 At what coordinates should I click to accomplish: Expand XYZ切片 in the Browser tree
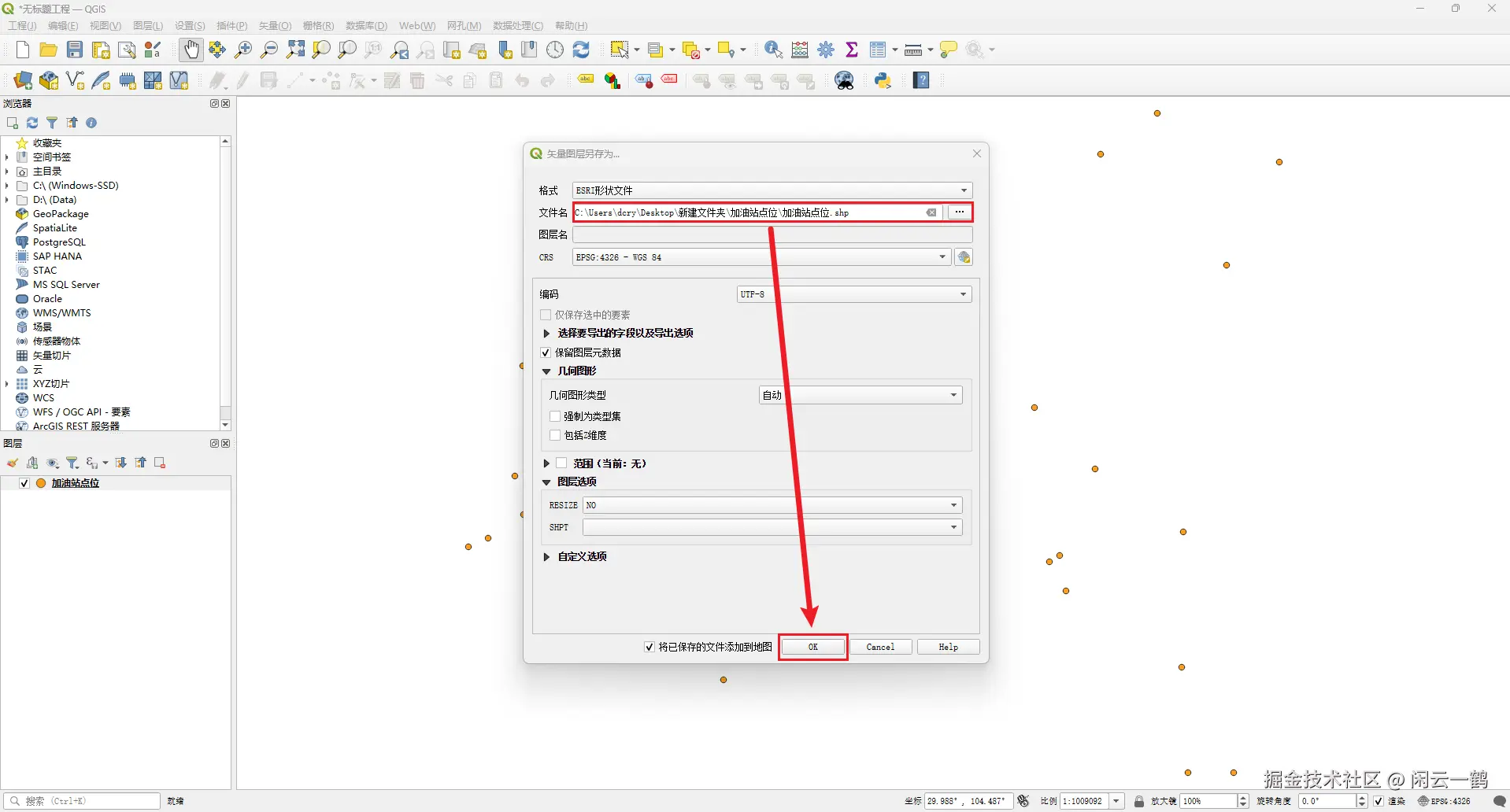point(6,384)
